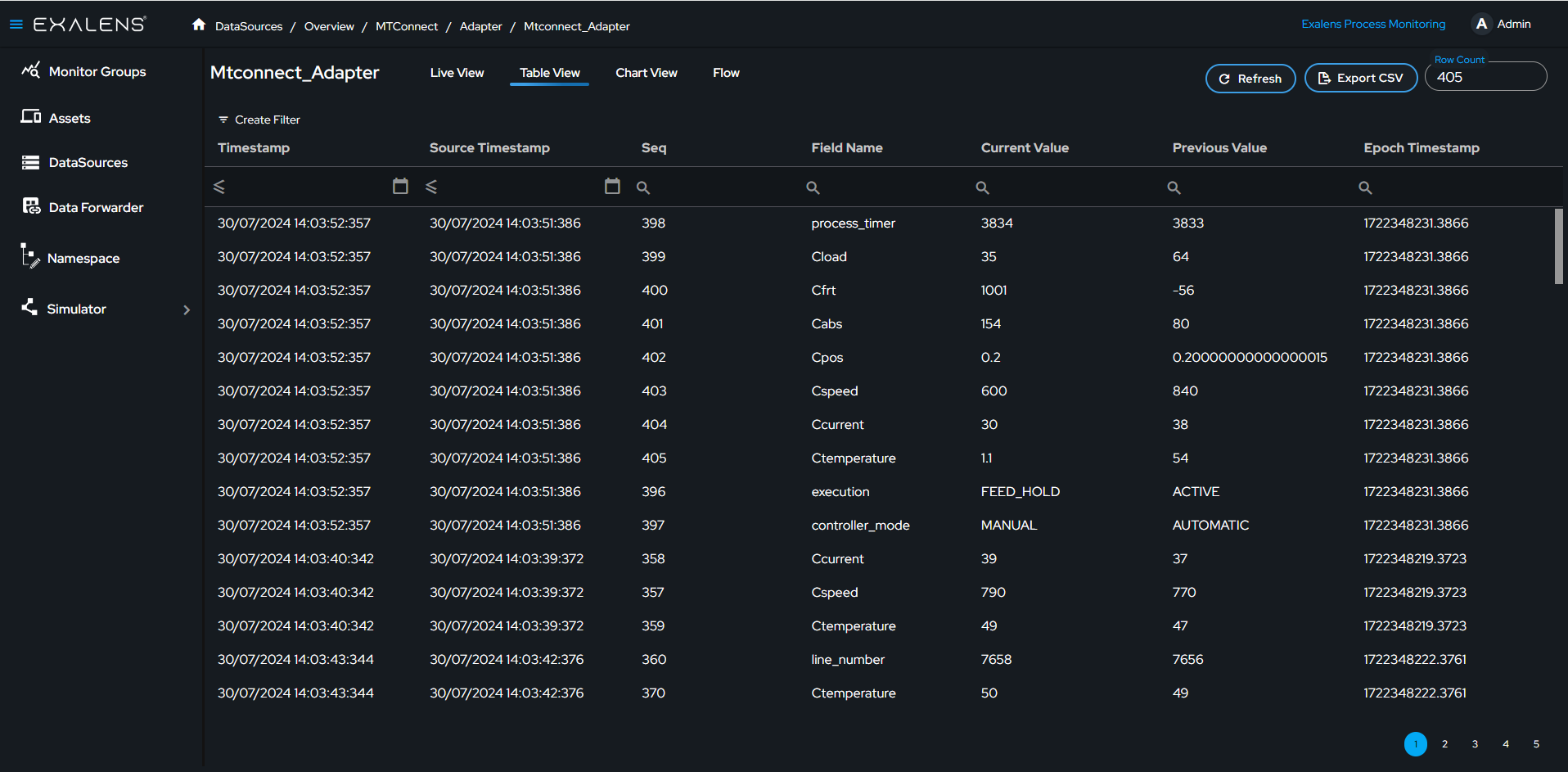Screen dimensions: 1568x772
Task: Sort by Timestamp column header
Action: pyautogui.click(x=254, y=147)
